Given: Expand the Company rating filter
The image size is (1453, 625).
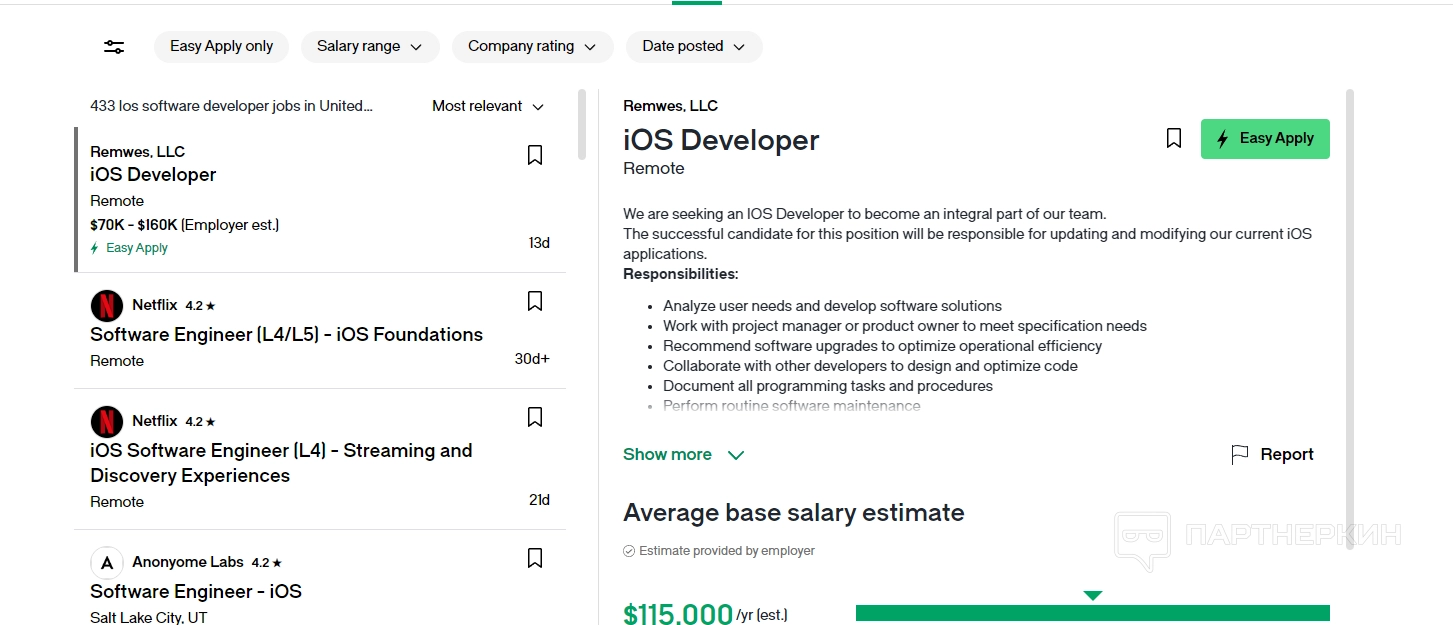Looking at the screenshot, I should click(x=532, y=47).
